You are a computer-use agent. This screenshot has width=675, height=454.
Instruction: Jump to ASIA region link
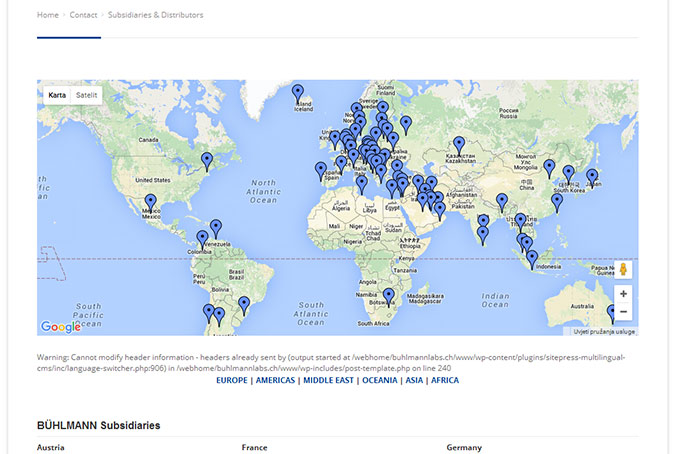414,380
